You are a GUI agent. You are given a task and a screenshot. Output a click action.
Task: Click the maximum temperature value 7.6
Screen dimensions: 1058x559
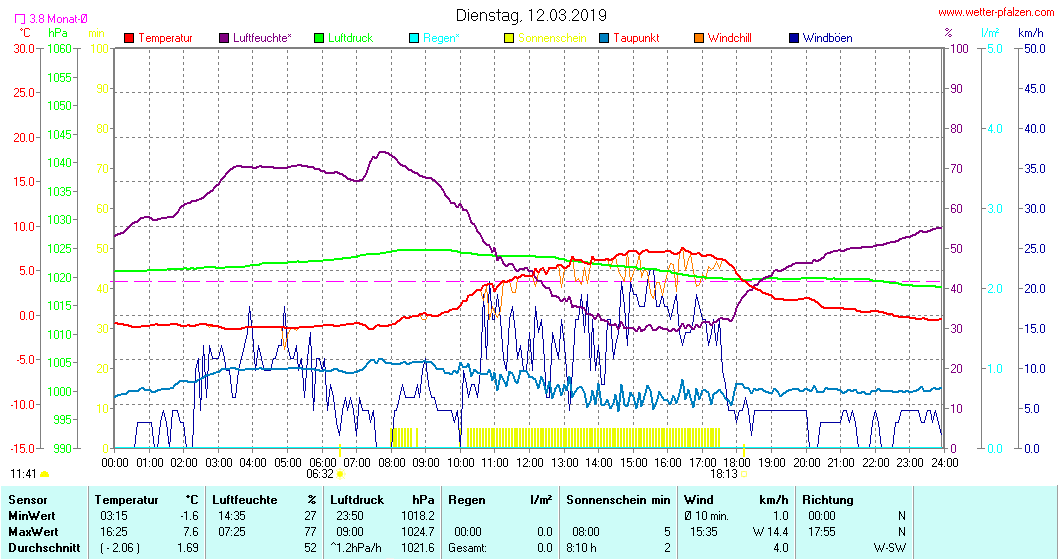click(191, 532)
